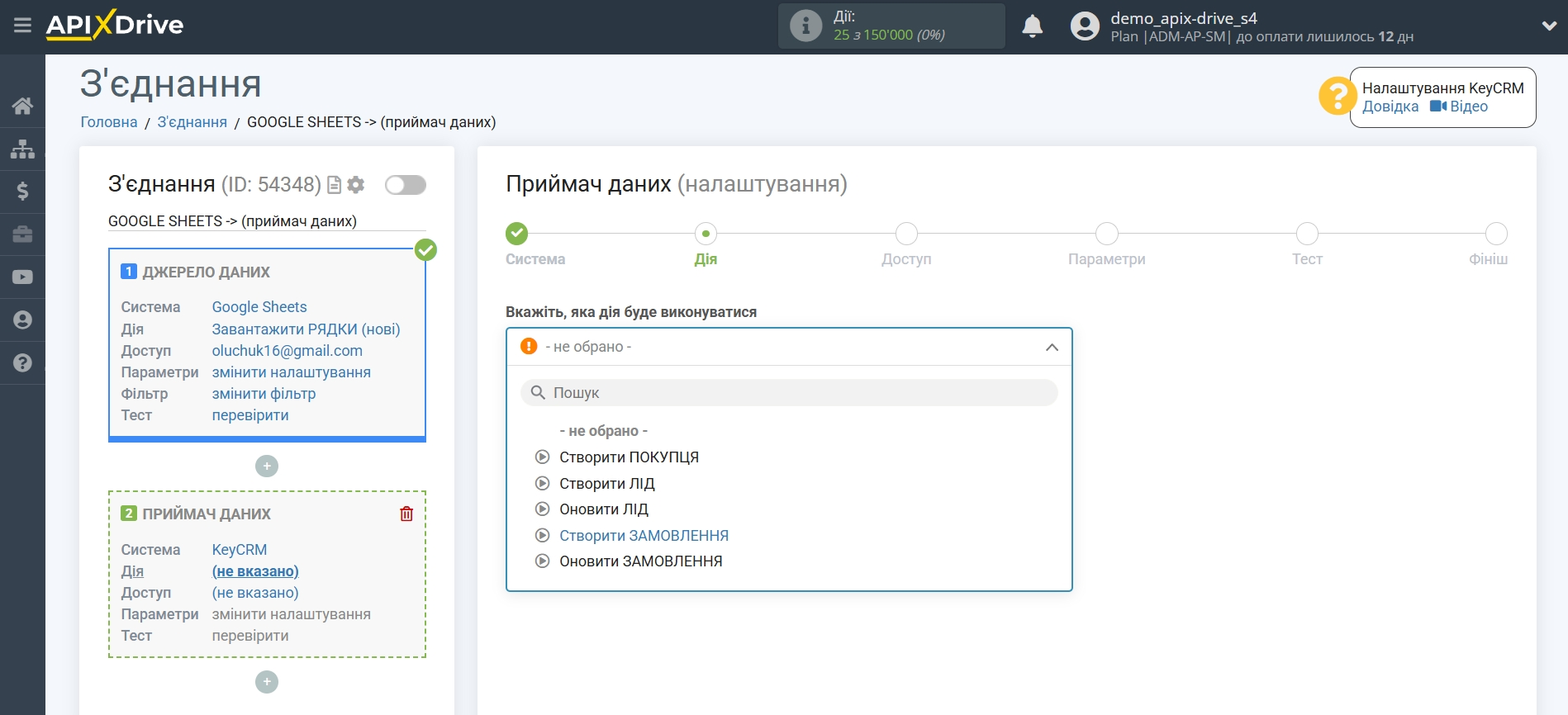Open the briefcase icon in sidebar
1568x715 pixels.
22,234
